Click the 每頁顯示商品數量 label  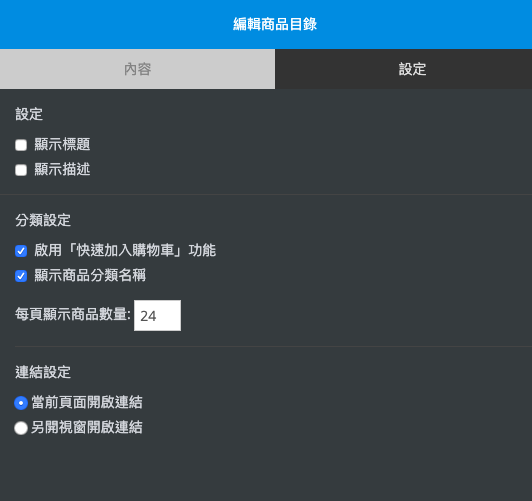tap(73, 314)
